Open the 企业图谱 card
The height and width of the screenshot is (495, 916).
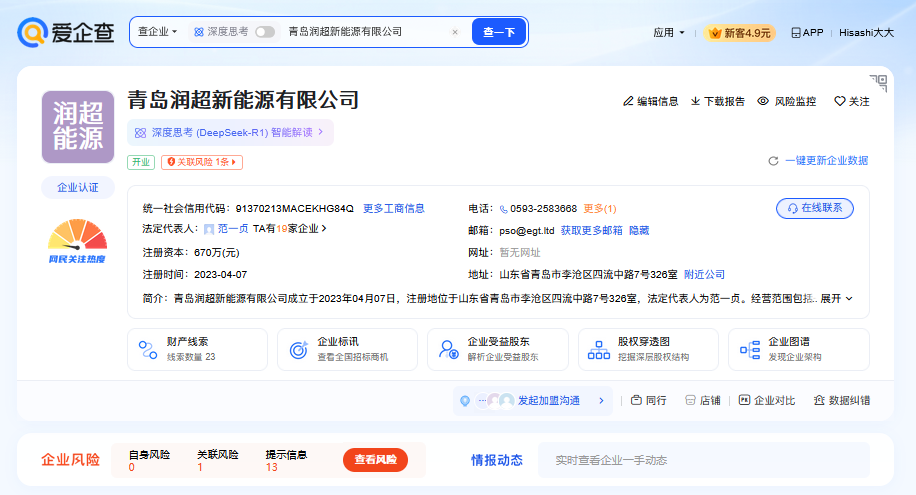[799, 349]
